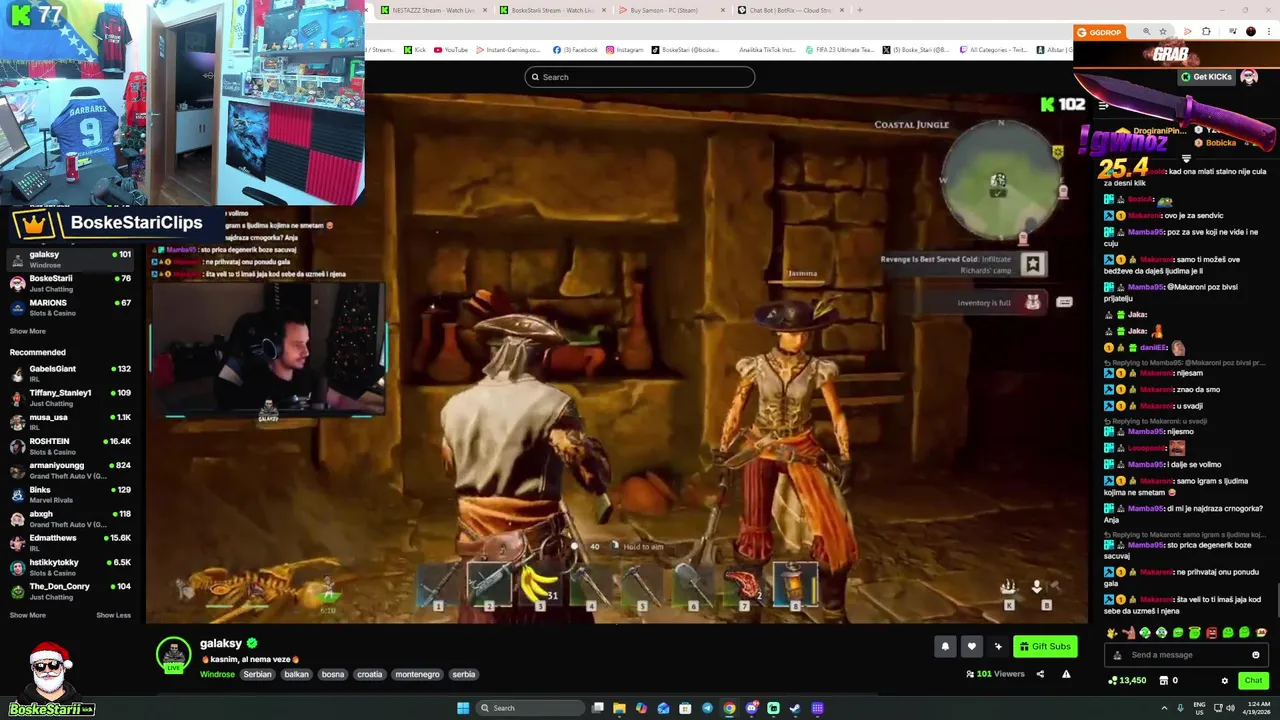Image resolution: width=1280 pixels, height=720 pixels.
Task: Insert the yellow waving hand quick emote
Action: click(1113, 633)
